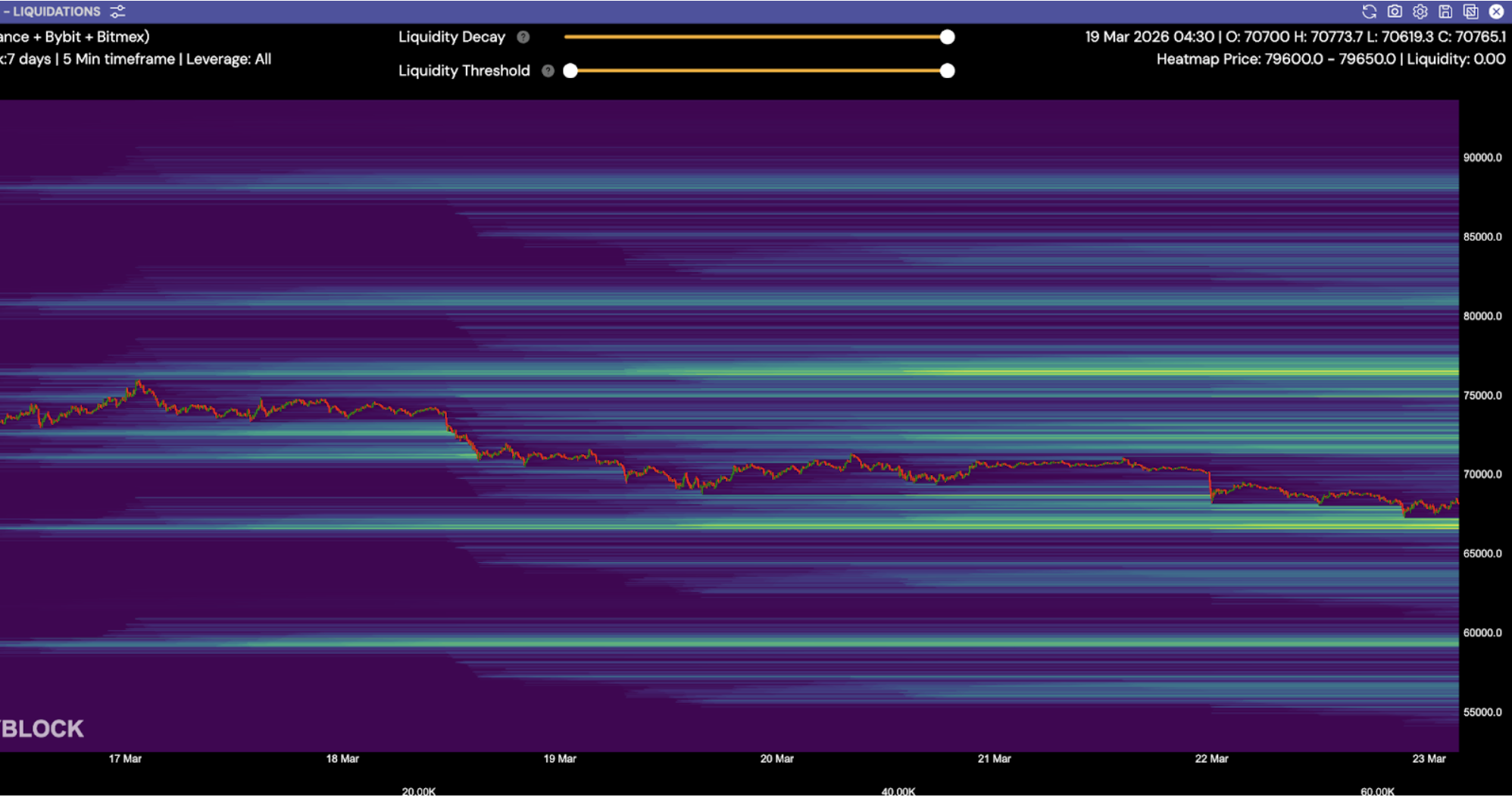Click the 55000.0 price axis label

(x=1482, y=712)
